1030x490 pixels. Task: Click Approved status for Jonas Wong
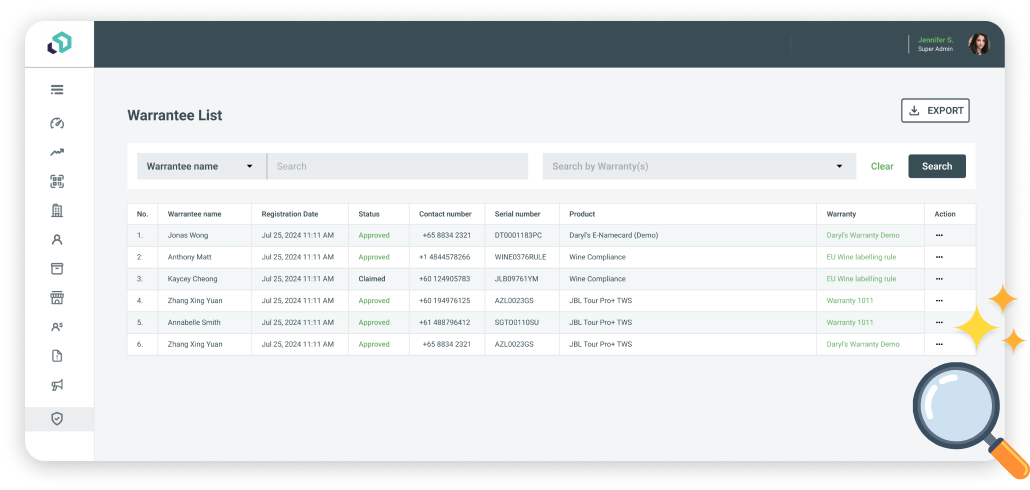click(x=374, y=235)
